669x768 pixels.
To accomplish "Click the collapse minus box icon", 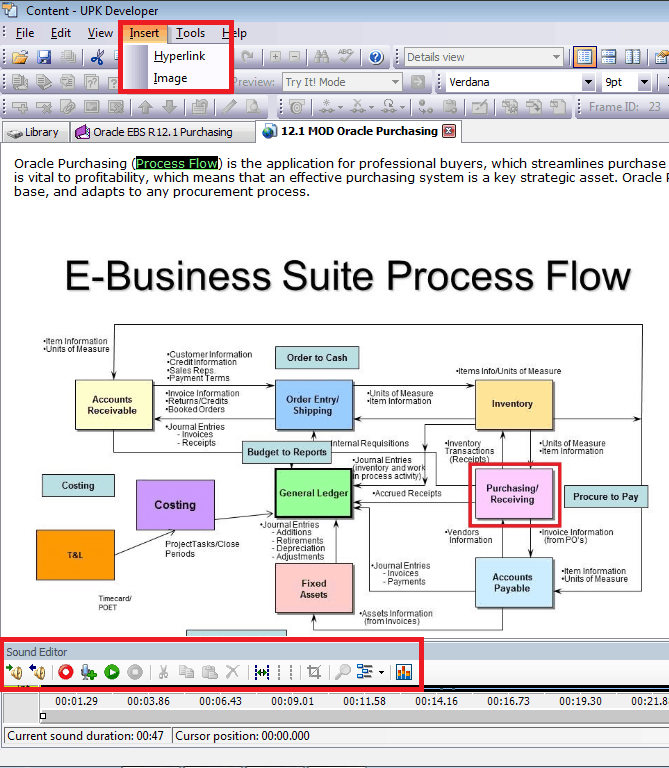I will 294,57.
